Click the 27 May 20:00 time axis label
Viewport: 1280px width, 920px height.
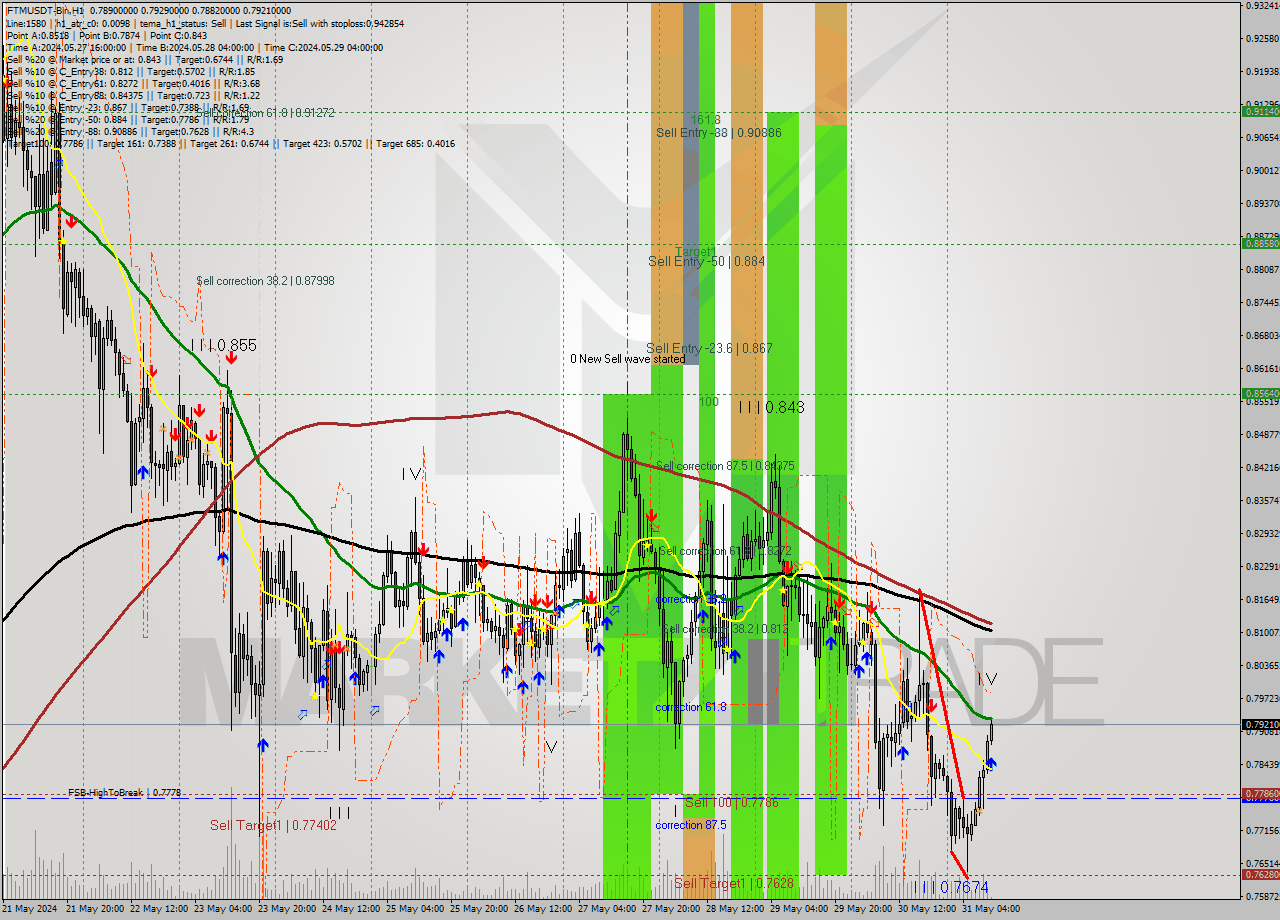672,909
